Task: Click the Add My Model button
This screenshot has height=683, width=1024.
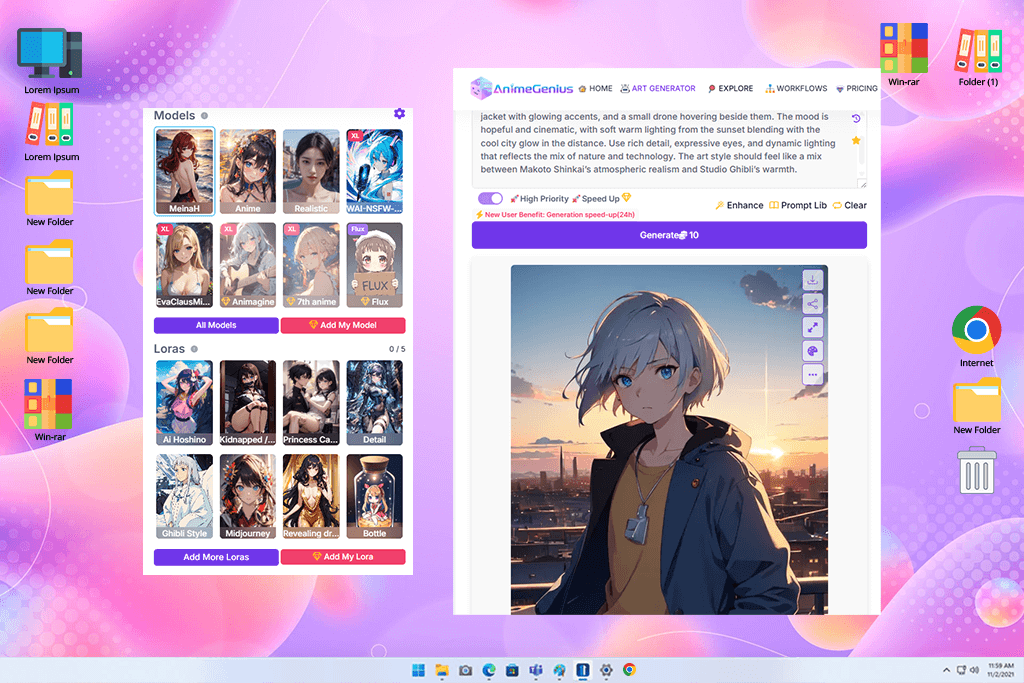Action: click(x=343, y=325)
